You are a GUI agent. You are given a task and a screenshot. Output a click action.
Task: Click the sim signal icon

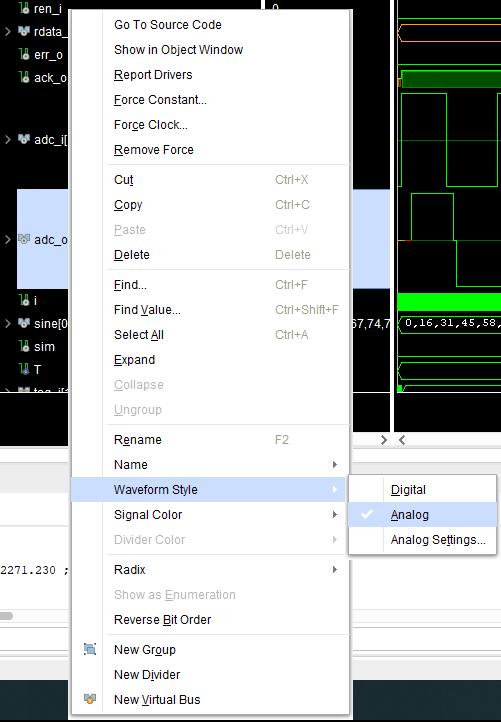(24, 346)
